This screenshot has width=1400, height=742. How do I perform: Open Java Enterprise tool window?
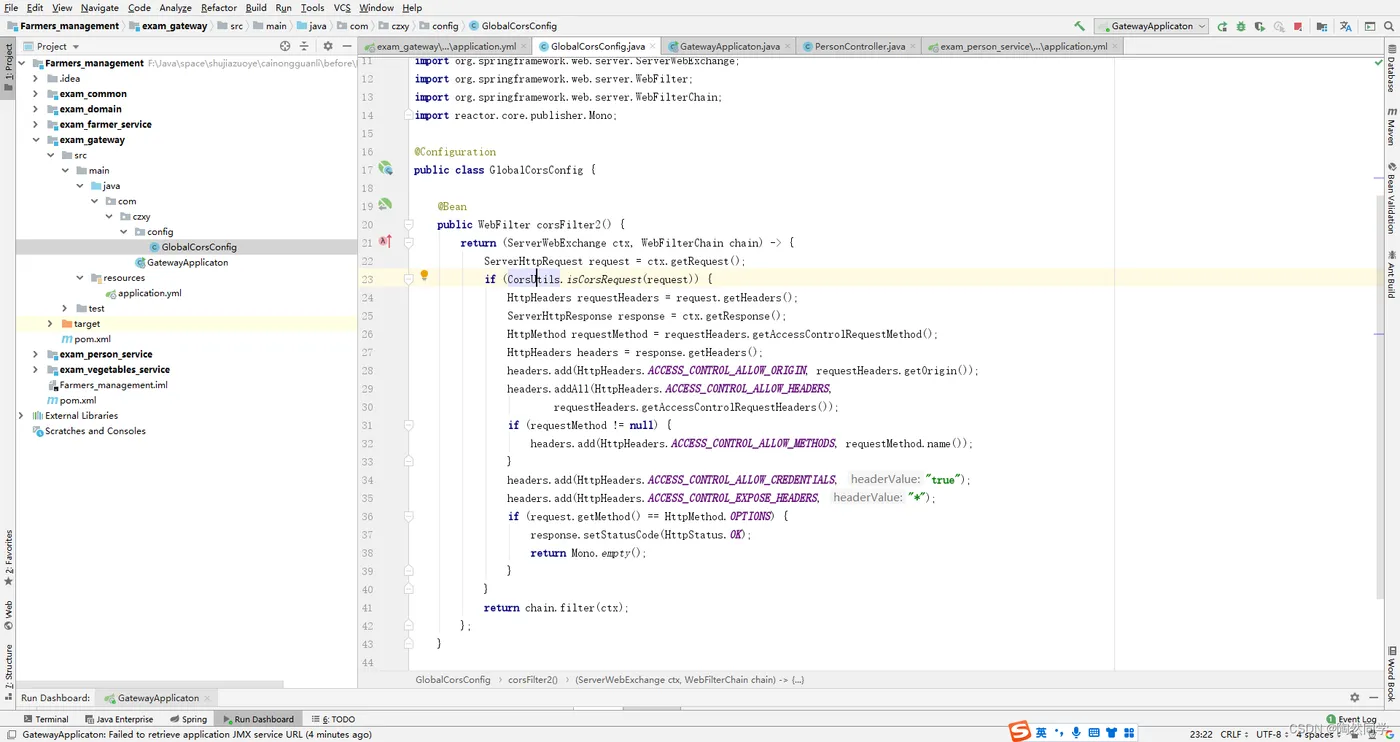pyautogui.click(x=119, y=719)
